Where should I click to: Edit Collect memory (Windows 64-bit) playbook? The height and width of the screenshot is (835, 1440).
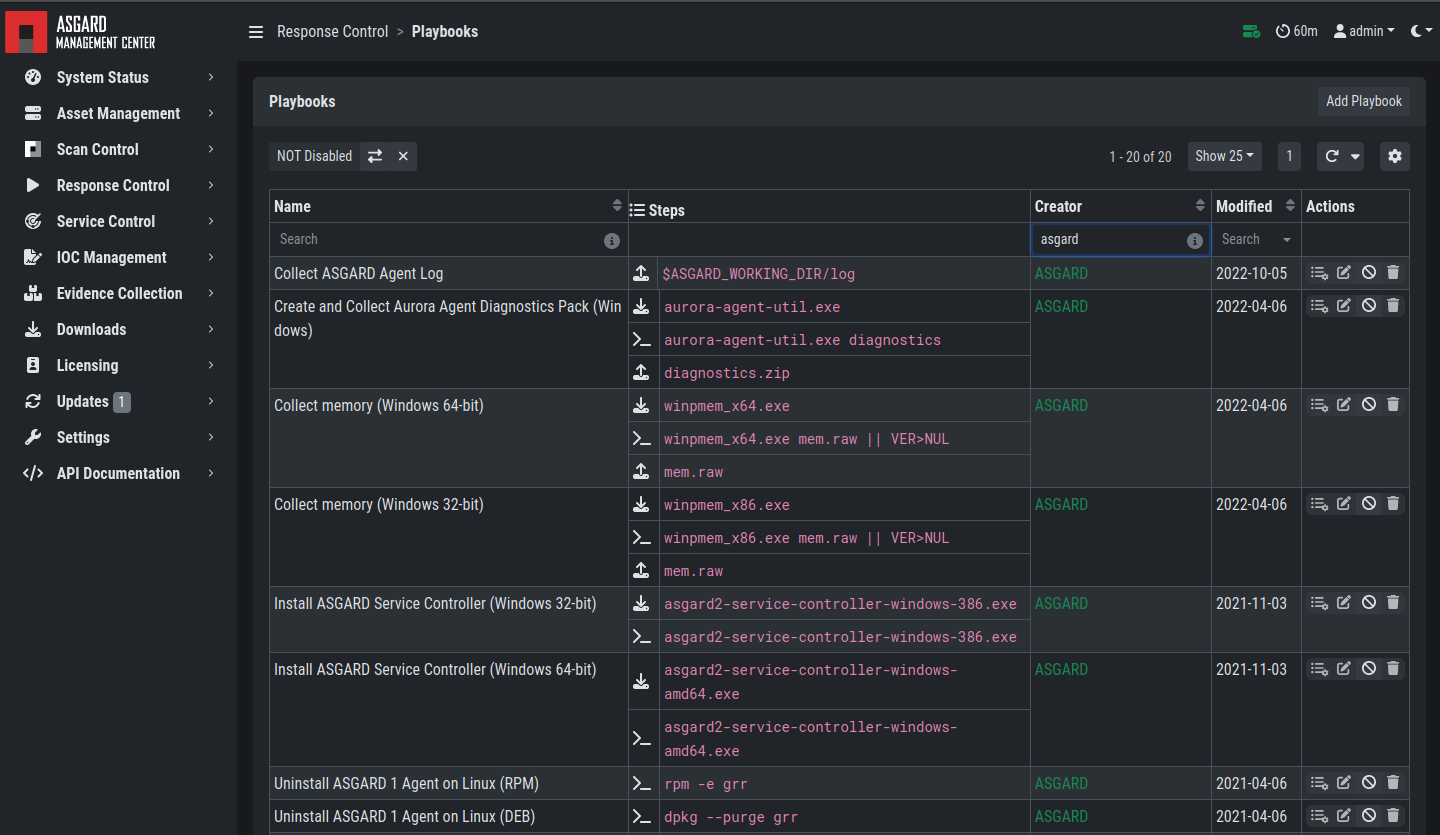pyautogui.click(x=1344, y=405)
